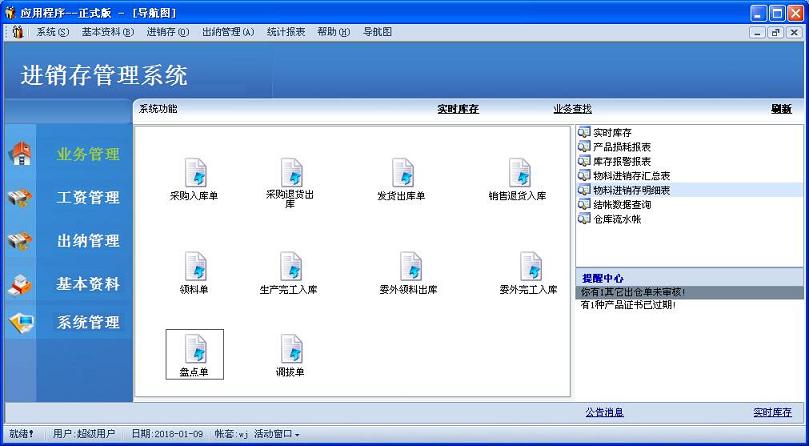The width and height of the screenshot is (809, 446).
Task: Click the 就绪! status text
Action: pos(22,434)
